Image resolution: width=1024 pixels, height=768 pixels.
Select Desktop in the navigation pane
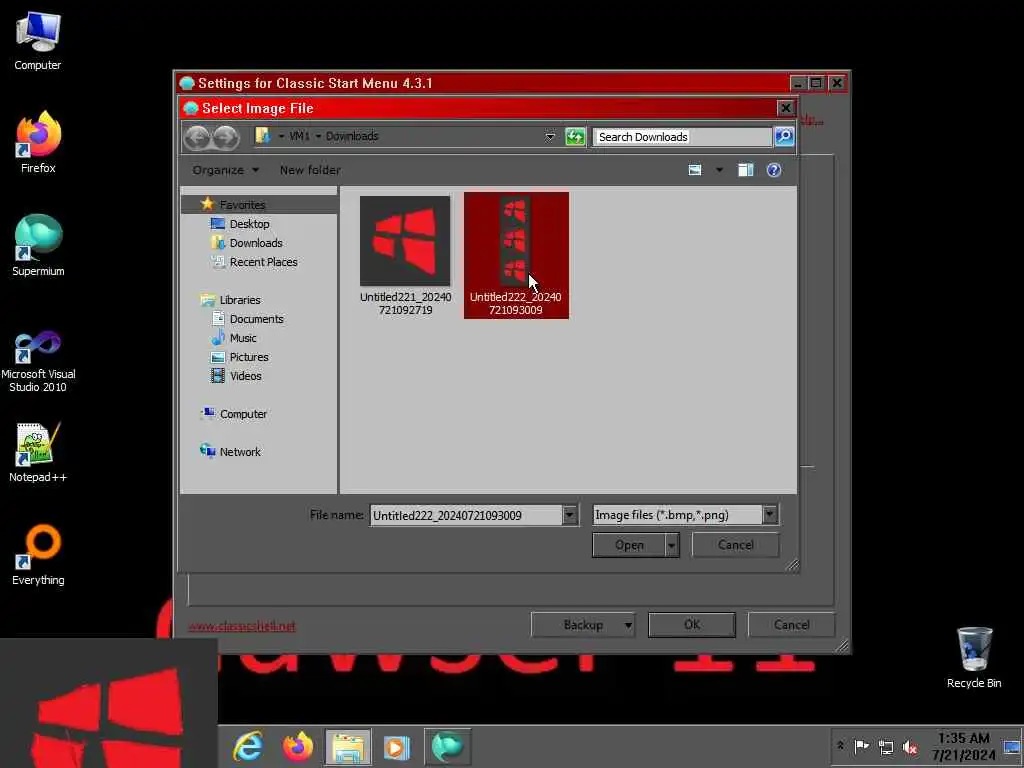(249, 224)
